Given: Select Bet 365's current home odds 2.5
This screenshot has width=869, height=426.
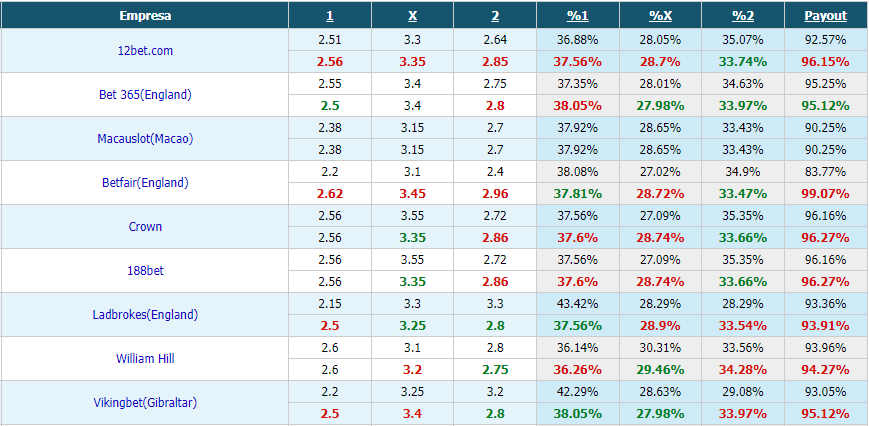Looking at the screenshot, I should (x=330, y=105).
